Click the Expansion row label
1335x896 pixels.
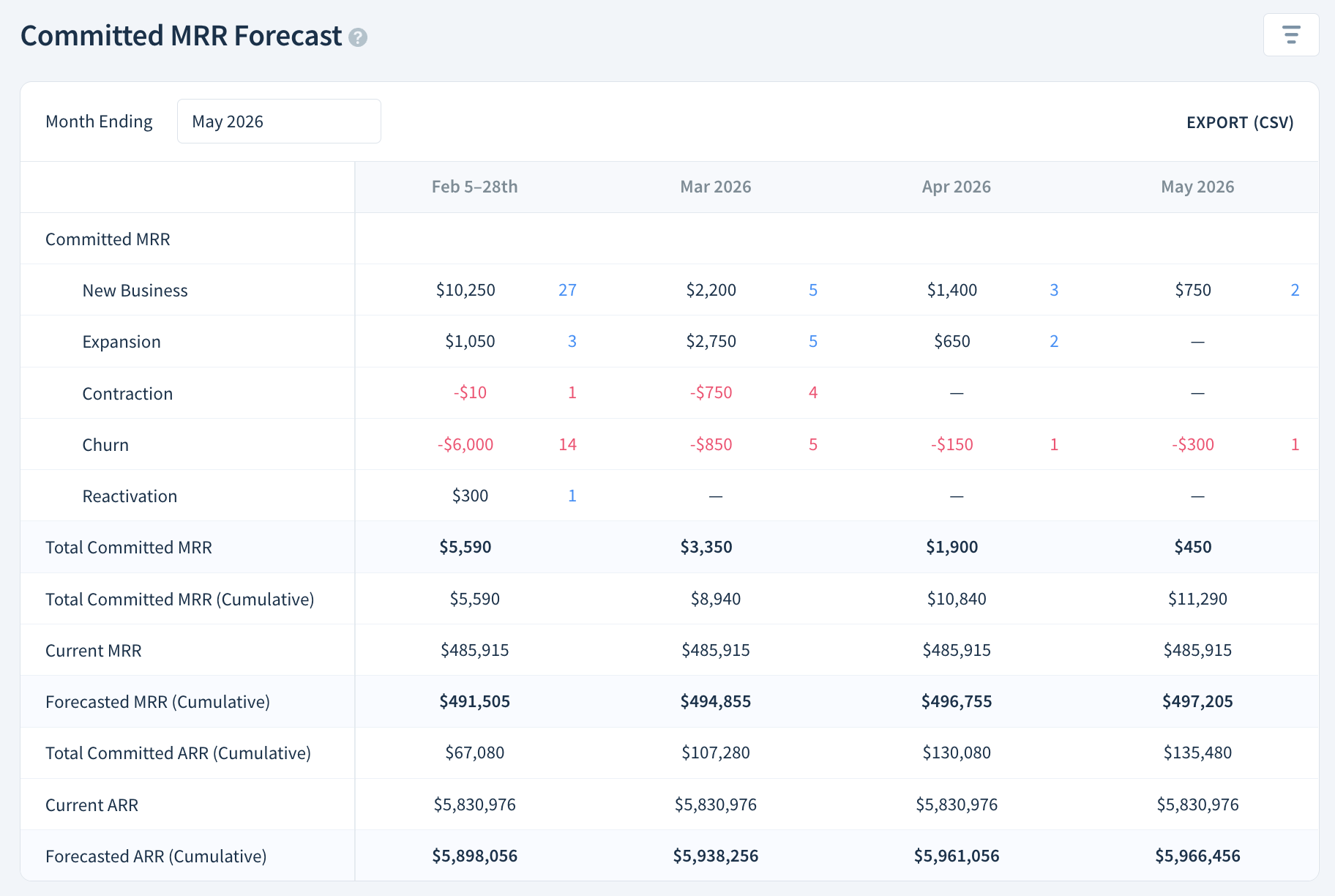coord(121,341)
